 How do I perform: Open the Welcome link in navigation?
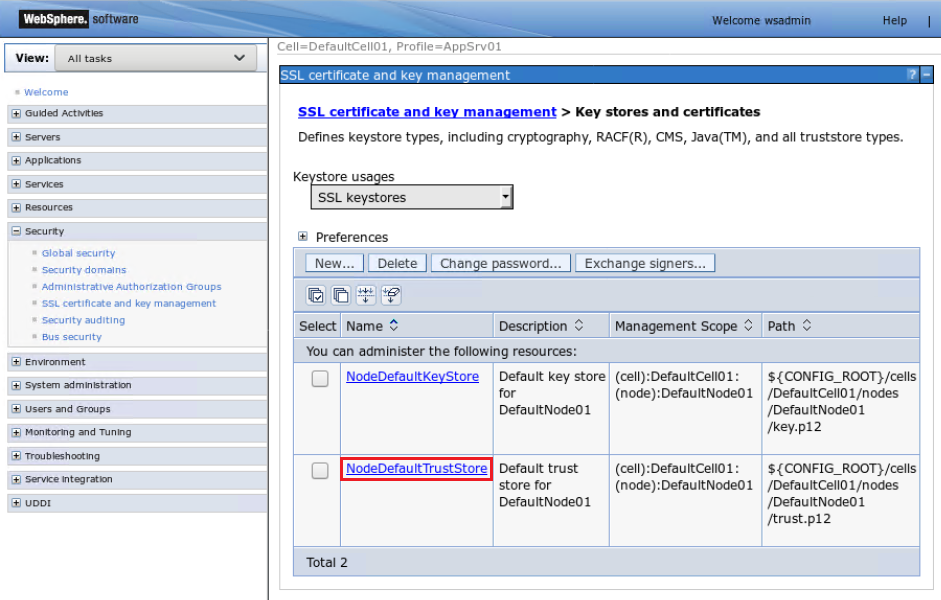(46, 92)
